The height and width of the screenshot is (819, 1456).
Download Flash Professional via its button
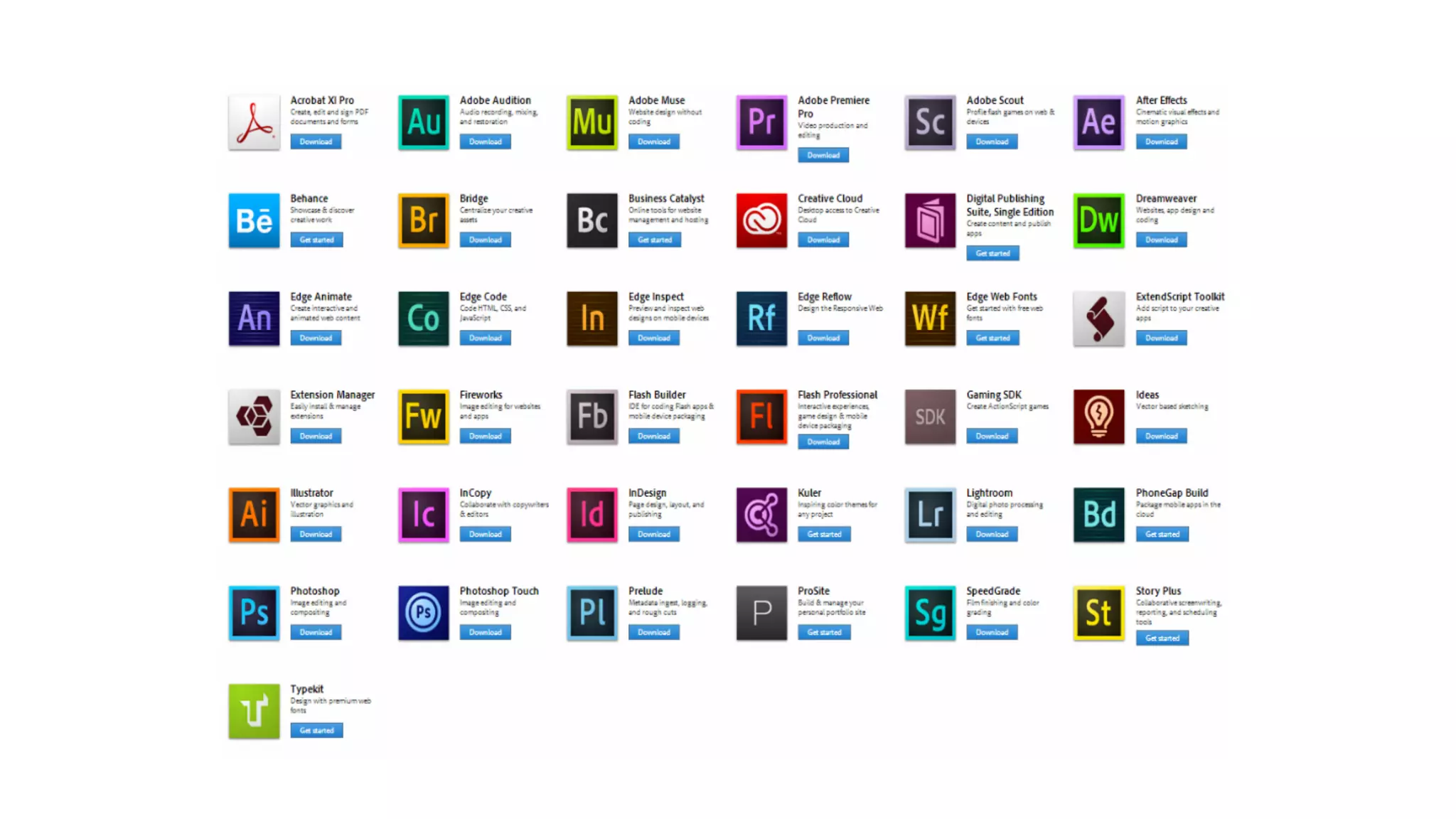coord(823,442)
